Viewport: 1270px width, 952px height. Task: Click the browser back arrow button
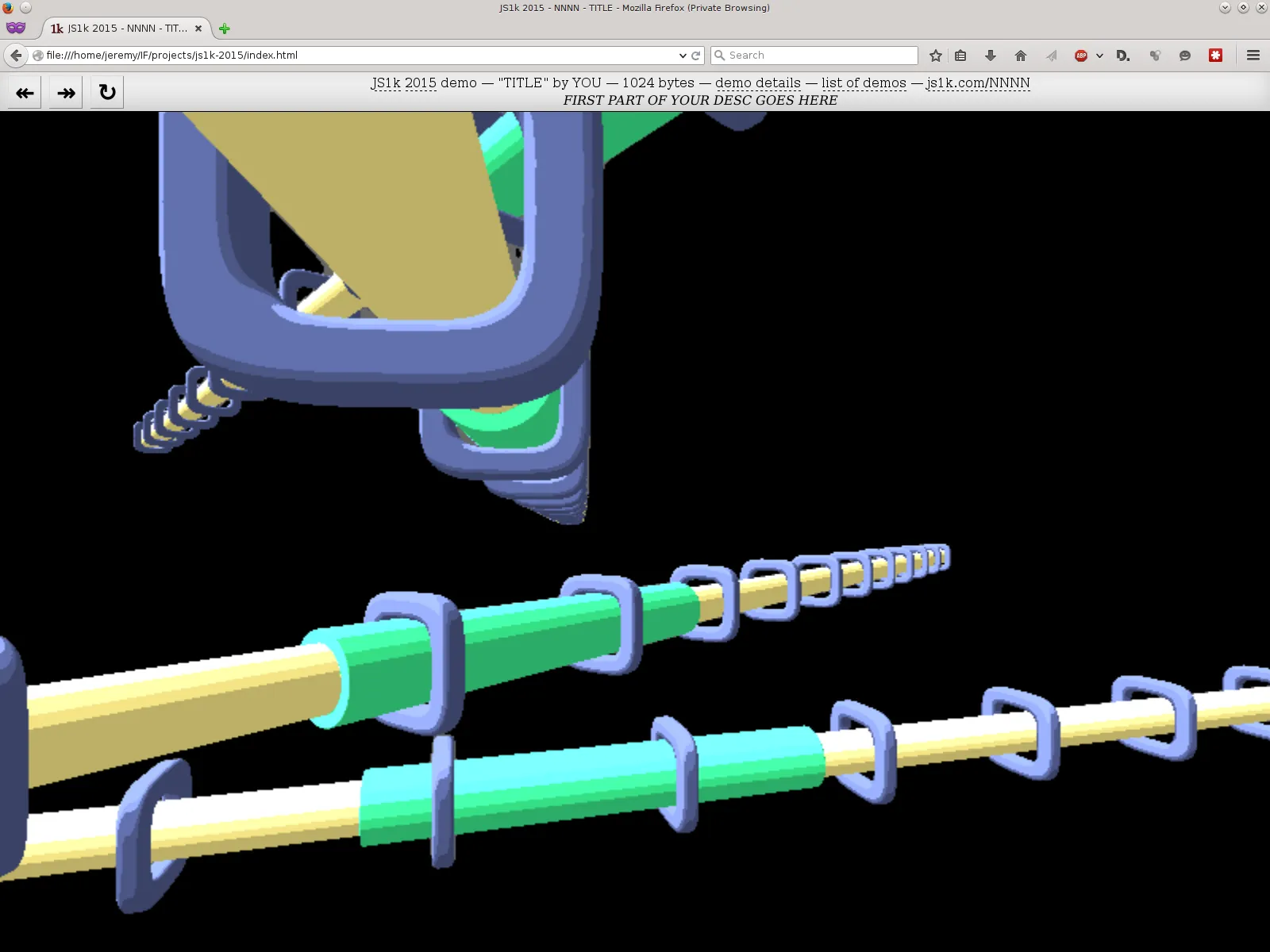(16, 56)
